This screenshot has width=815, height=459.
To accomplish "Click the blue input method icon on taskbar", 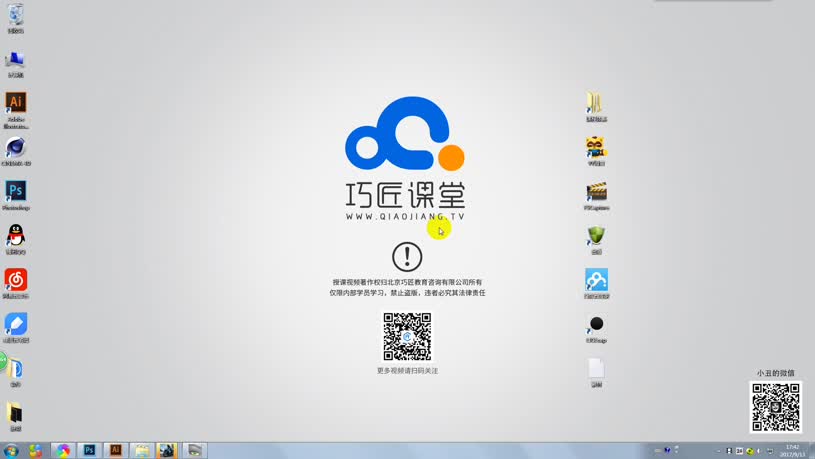I will coord(667,450).
